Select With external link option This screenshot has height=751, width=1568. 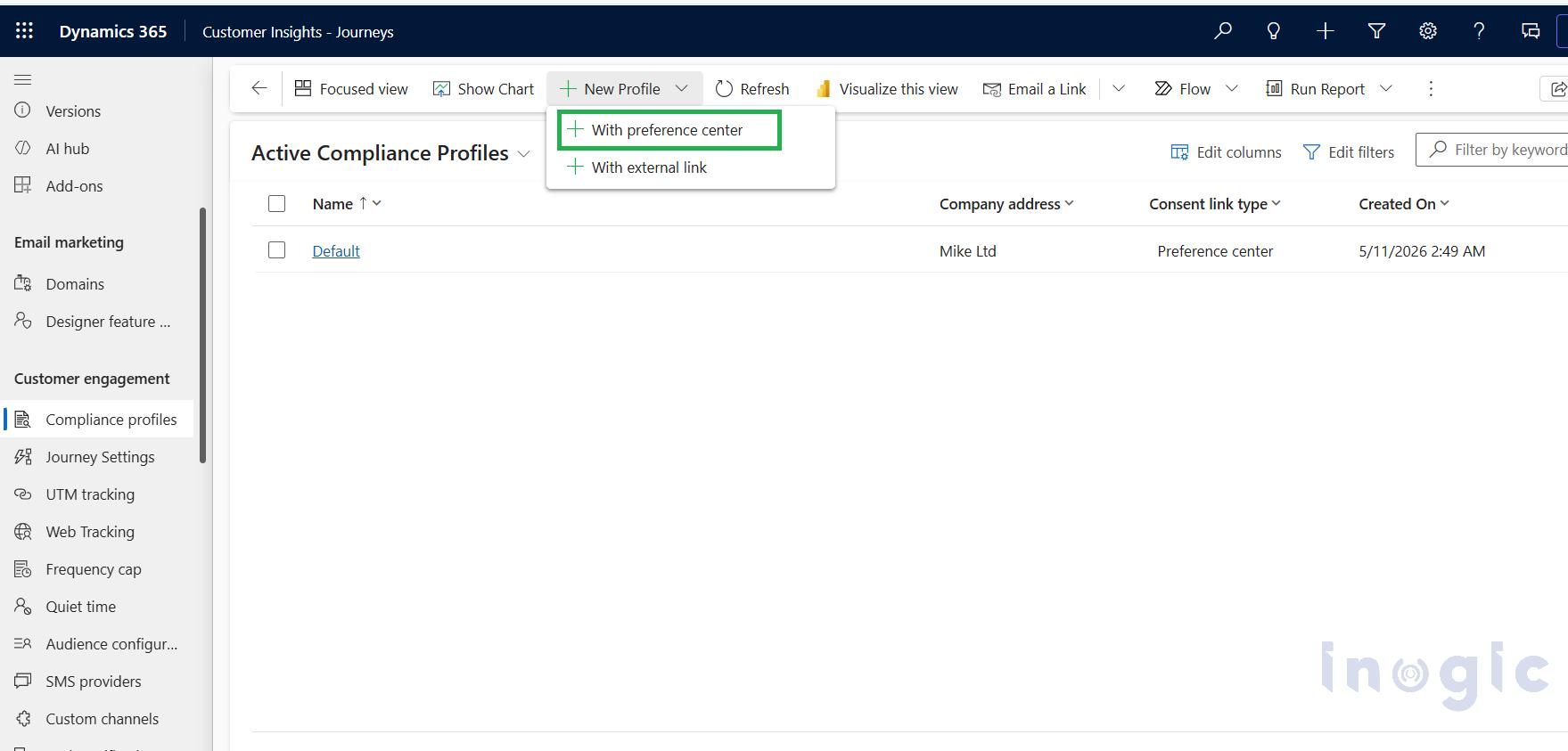[690, 167]
